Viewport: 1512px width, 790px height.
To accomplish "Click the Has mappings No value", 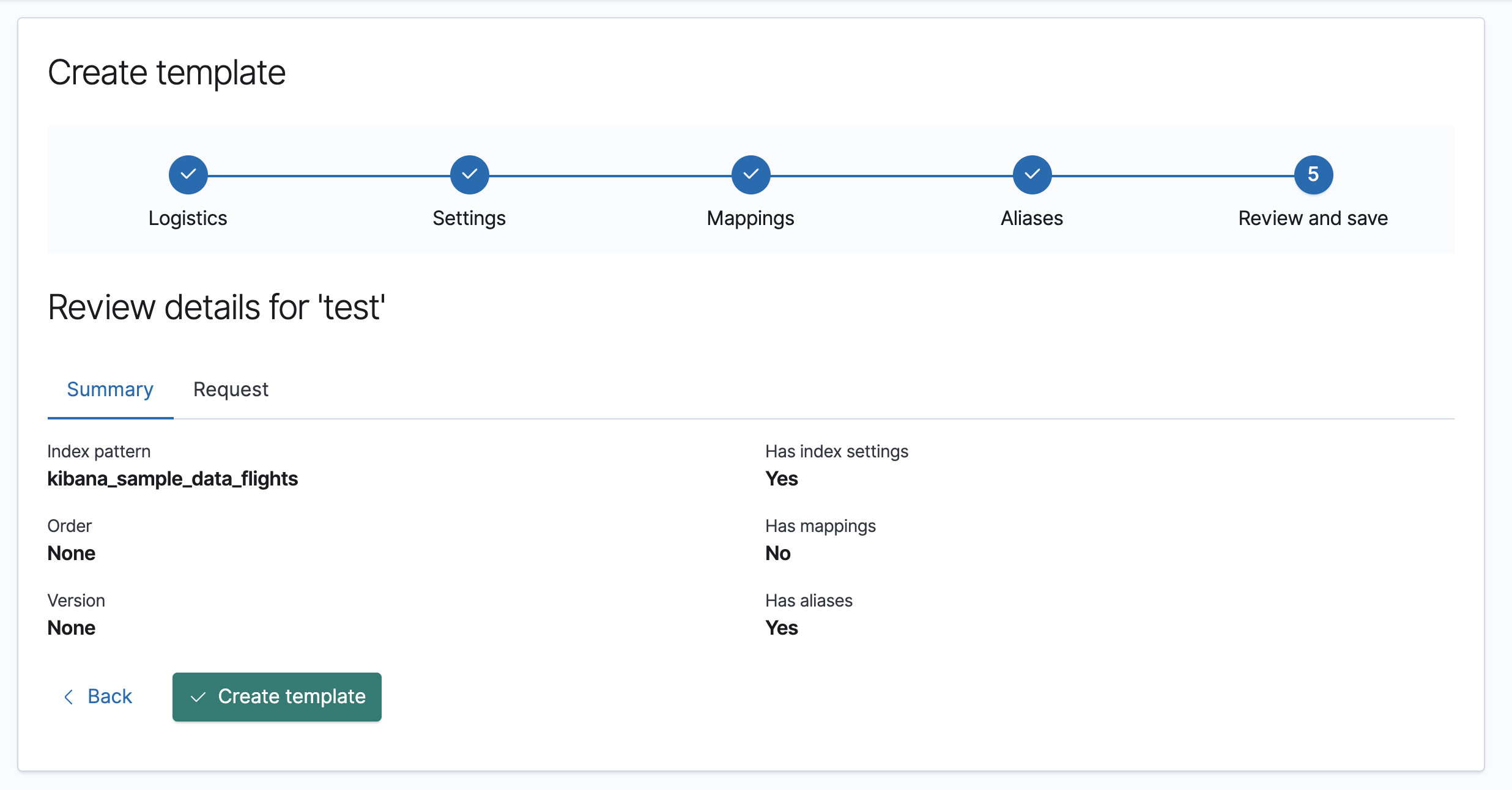I will tap(778, 553).
